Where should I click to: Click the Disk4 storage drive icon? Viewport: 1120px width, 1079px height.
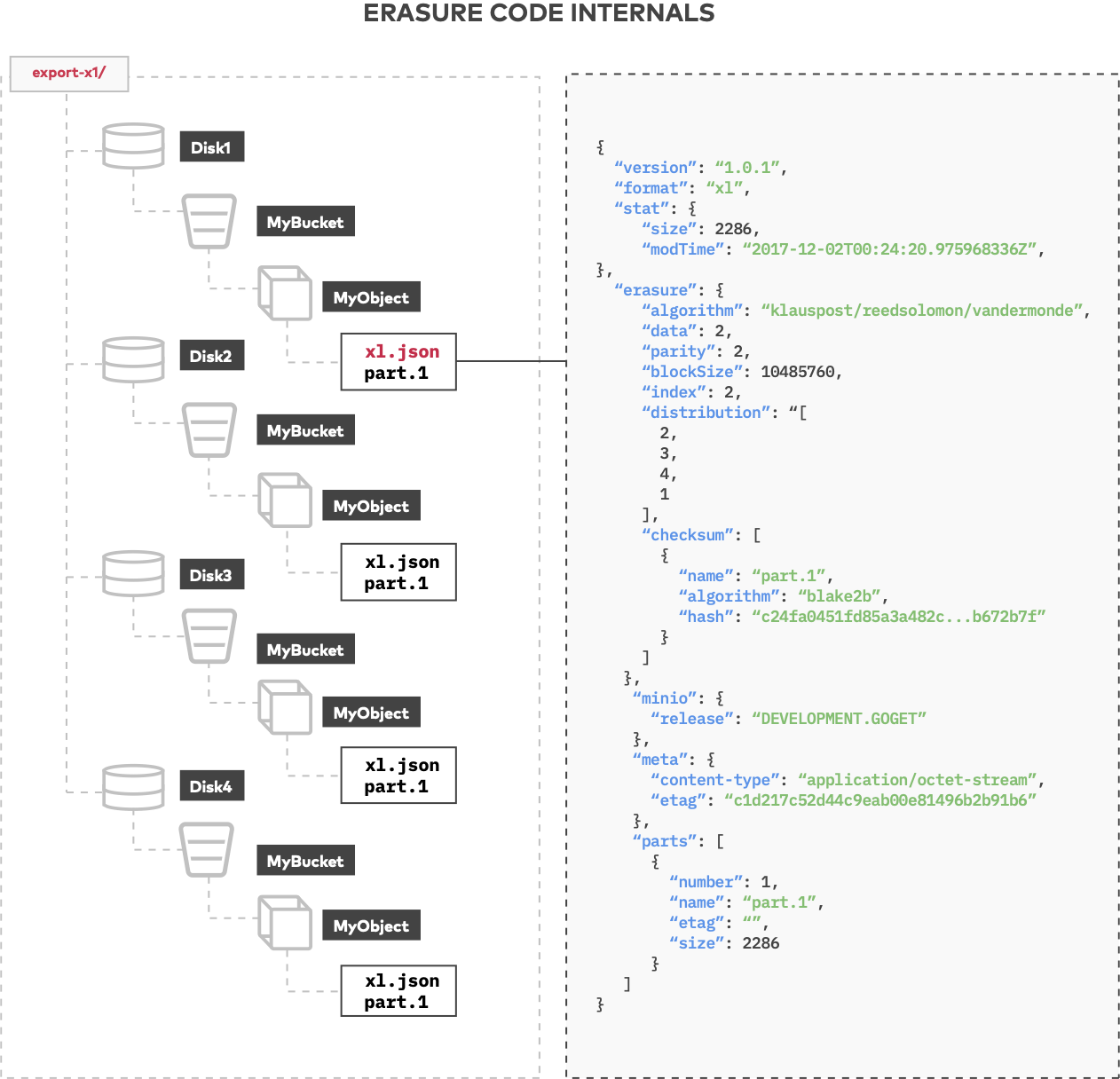click(132, 784)
